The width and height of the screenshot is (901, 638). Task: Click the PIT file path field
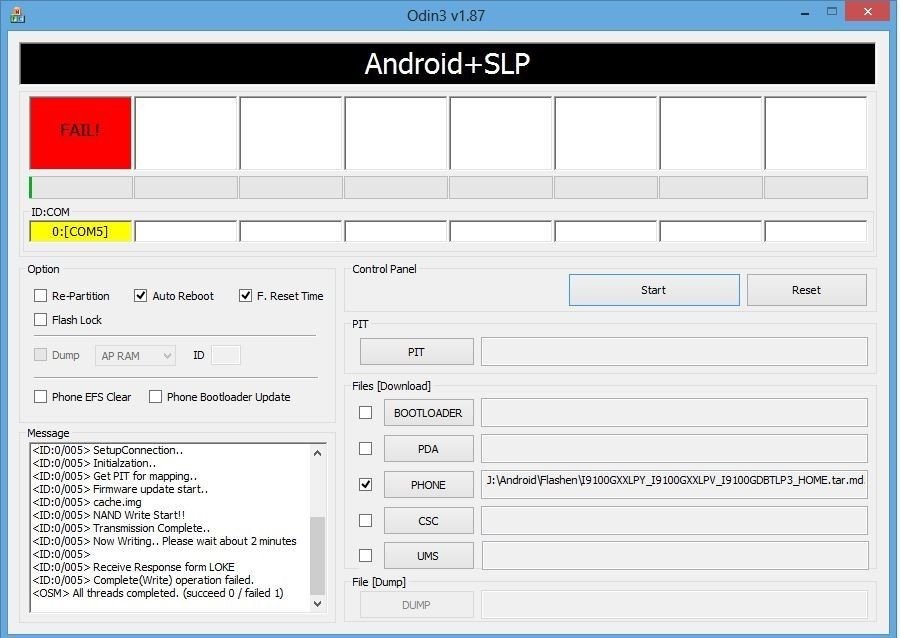click(x=674, y=352)
